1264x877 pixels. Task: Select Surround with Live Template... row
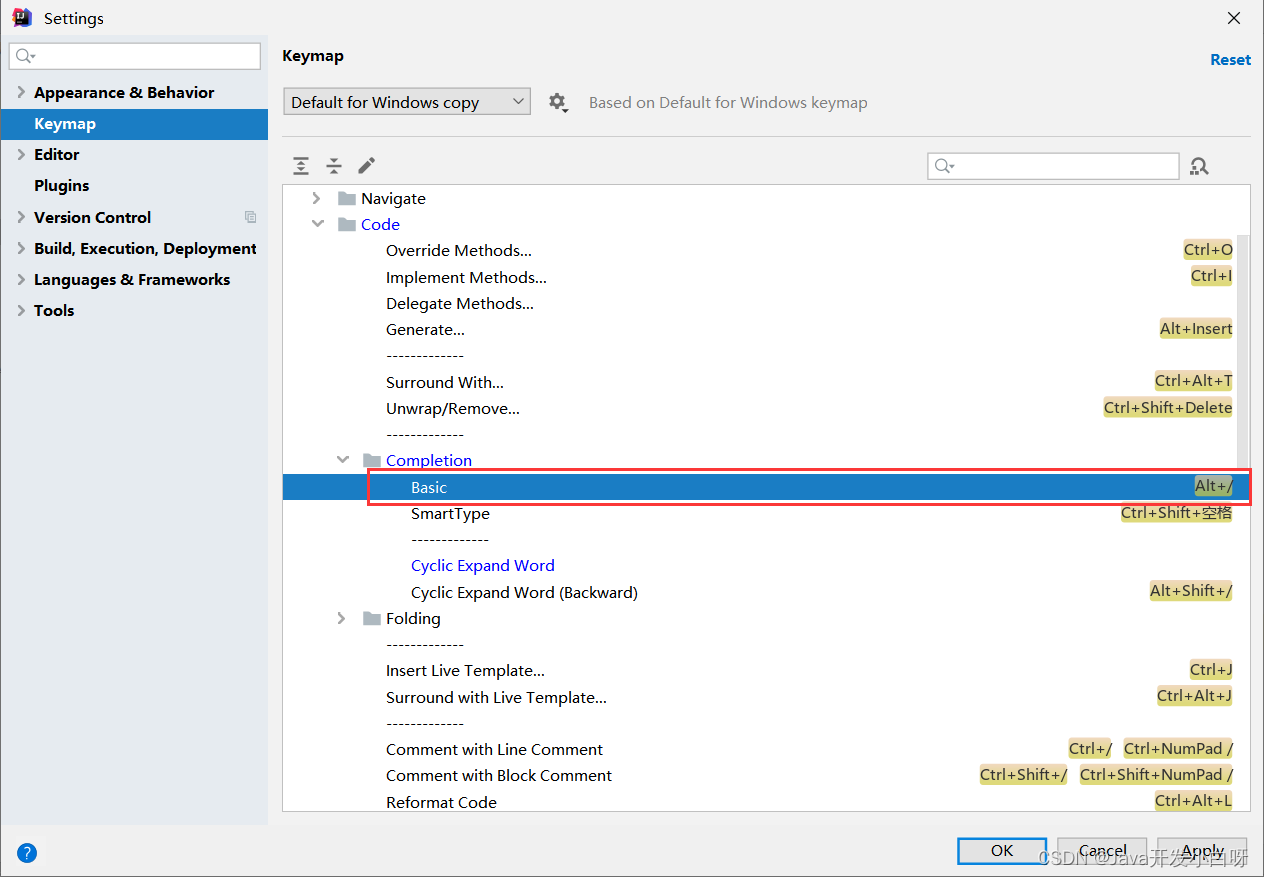pos(766,697)
